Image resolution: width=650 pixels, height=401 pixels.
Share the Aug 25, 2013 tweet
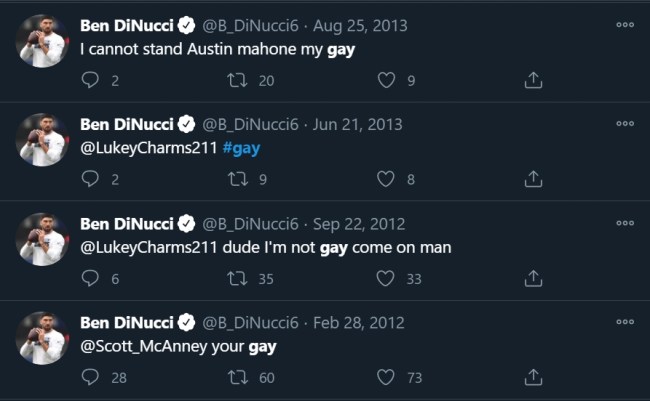click(534, 80)
